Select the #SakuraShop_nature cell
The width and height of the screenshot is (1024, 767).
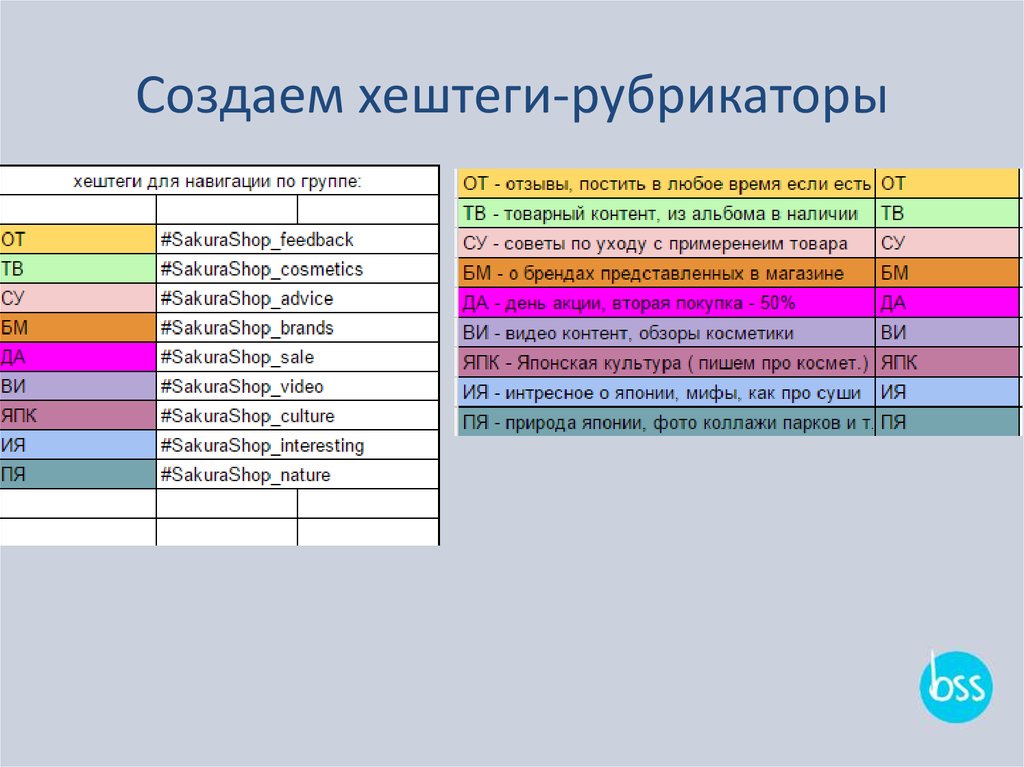point(298,475)
